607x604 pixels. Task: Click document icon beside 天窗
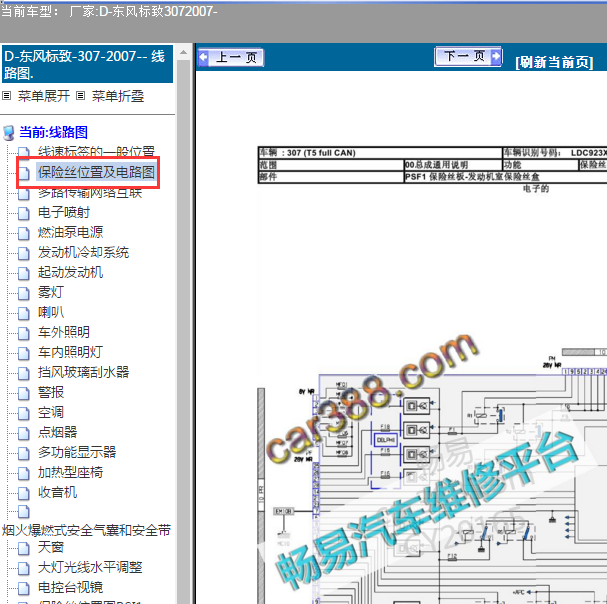24,548
